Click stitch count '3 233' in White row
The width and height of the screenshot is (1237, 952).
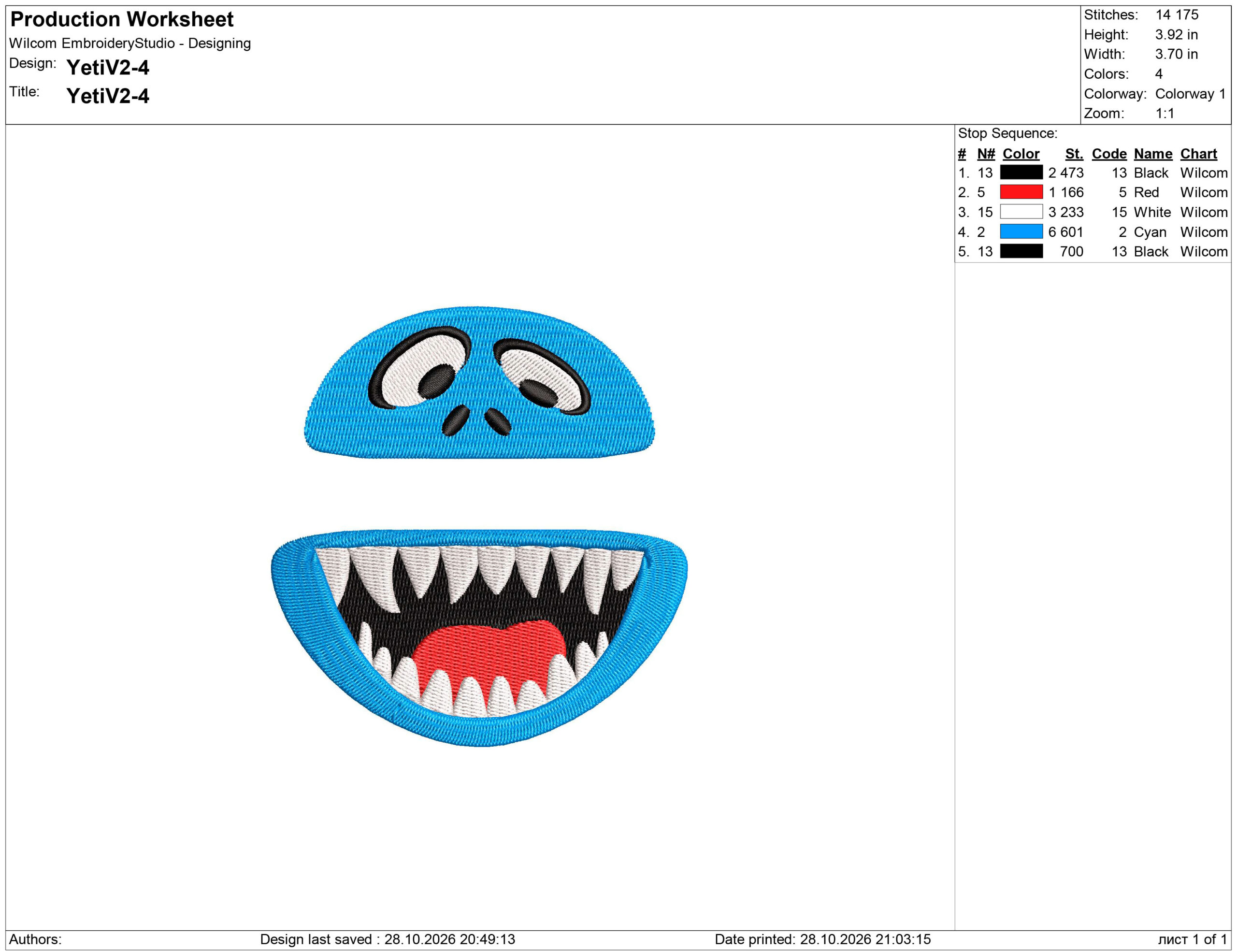pos(1065,212)
